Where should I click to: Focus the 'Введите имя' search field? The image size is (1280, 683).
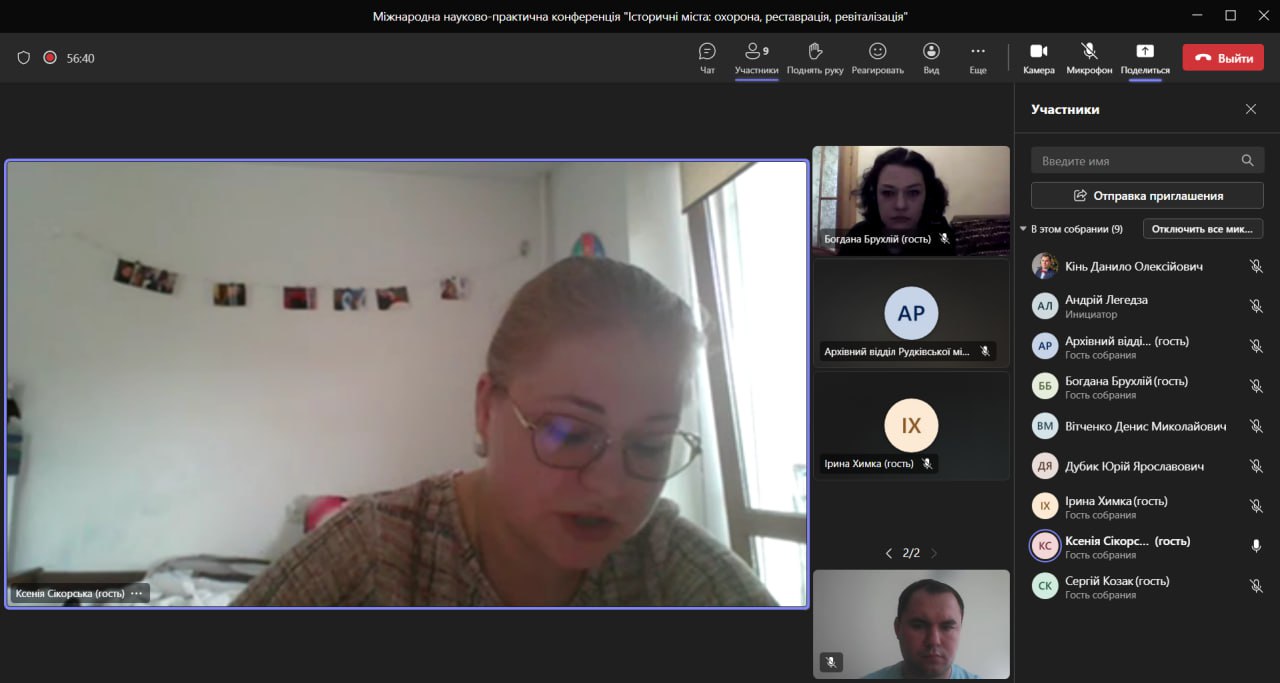1147,160
